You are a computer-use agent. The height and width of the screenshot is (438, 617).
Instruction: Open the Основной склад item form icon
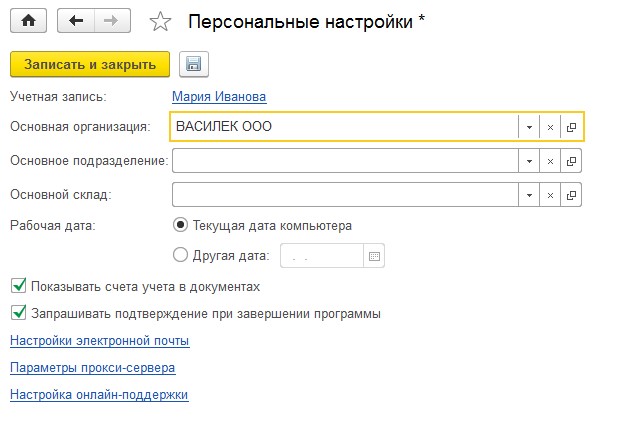[571, 195]
